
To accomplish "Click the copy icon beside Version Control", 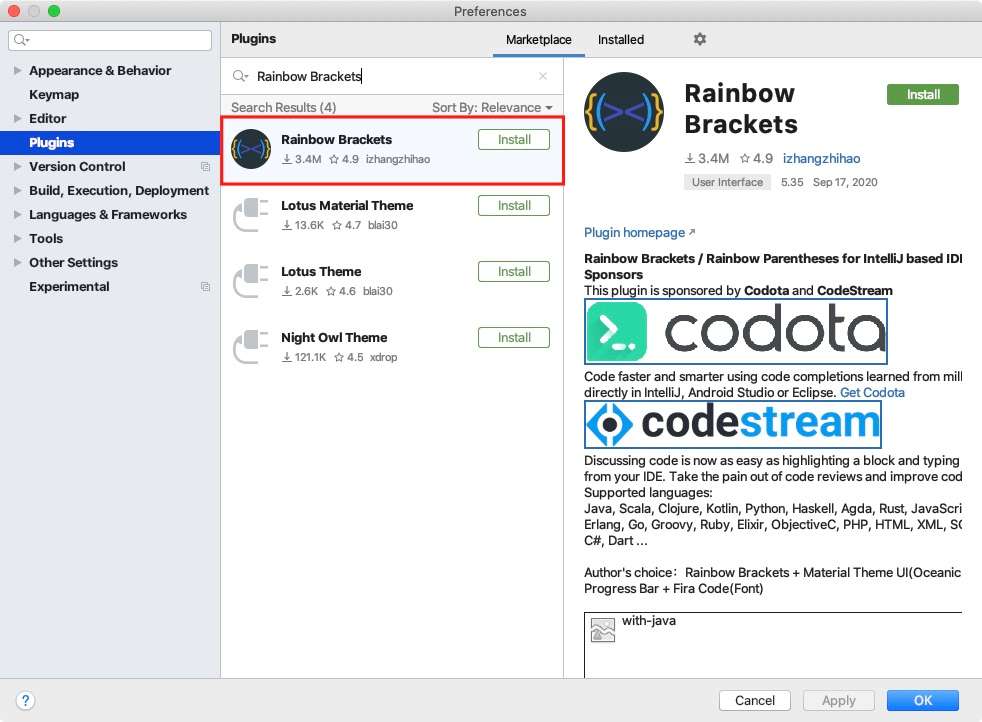I will coord(205,167).
